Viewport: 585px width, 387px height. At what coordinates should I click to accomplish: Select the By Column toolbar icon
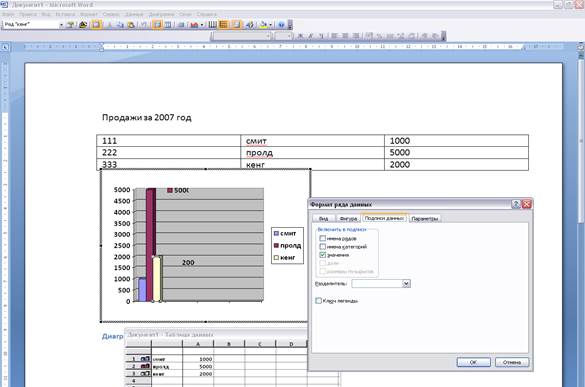pyautogui.click(x=168, y=25)
